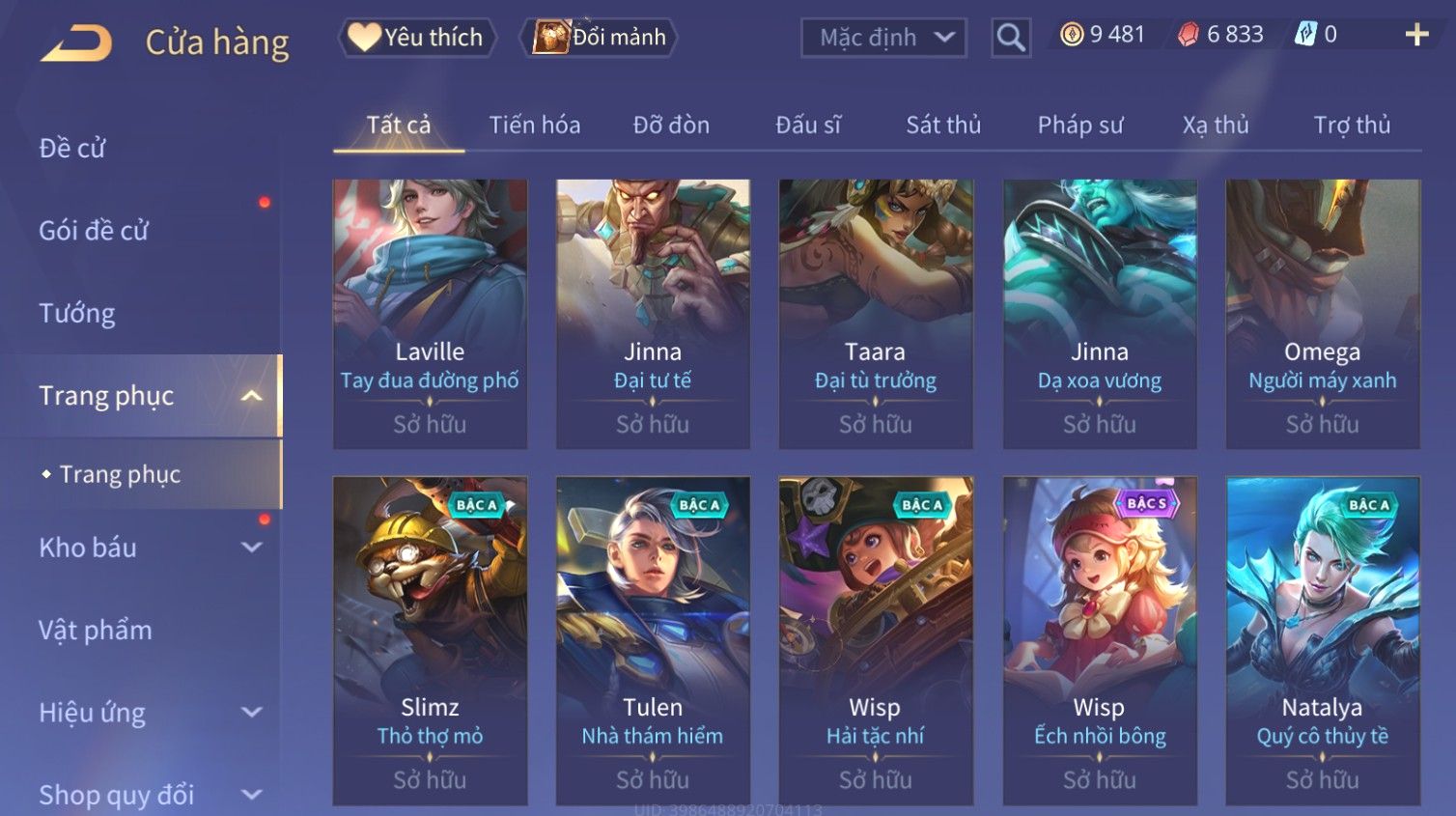This screenshot has height=816, width=1456.
Task: Expand the Hiệu ứng sidebar section
Action: (x=251, y=713)
